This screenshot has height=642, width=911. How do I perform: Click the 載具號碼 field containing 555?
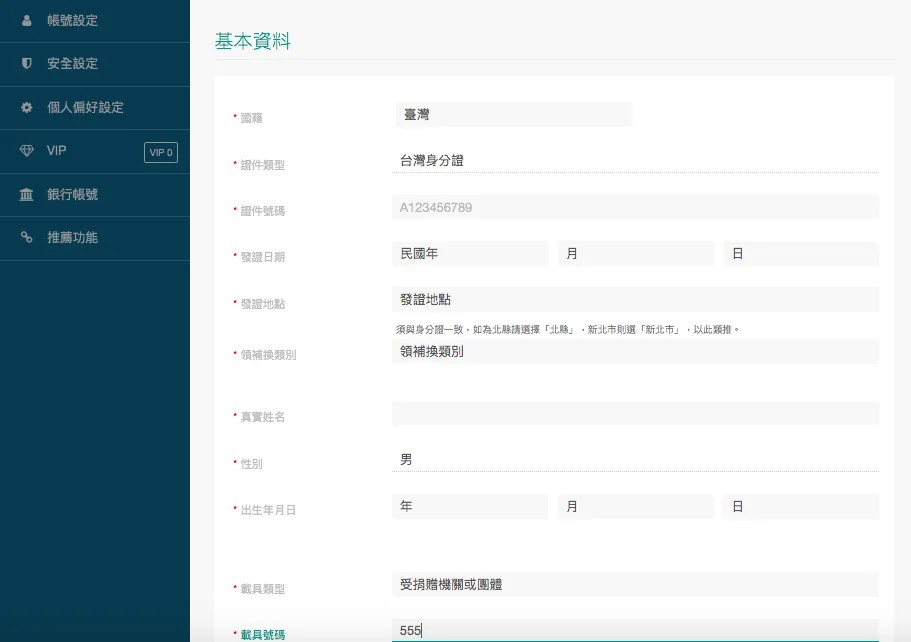point(636,630)
